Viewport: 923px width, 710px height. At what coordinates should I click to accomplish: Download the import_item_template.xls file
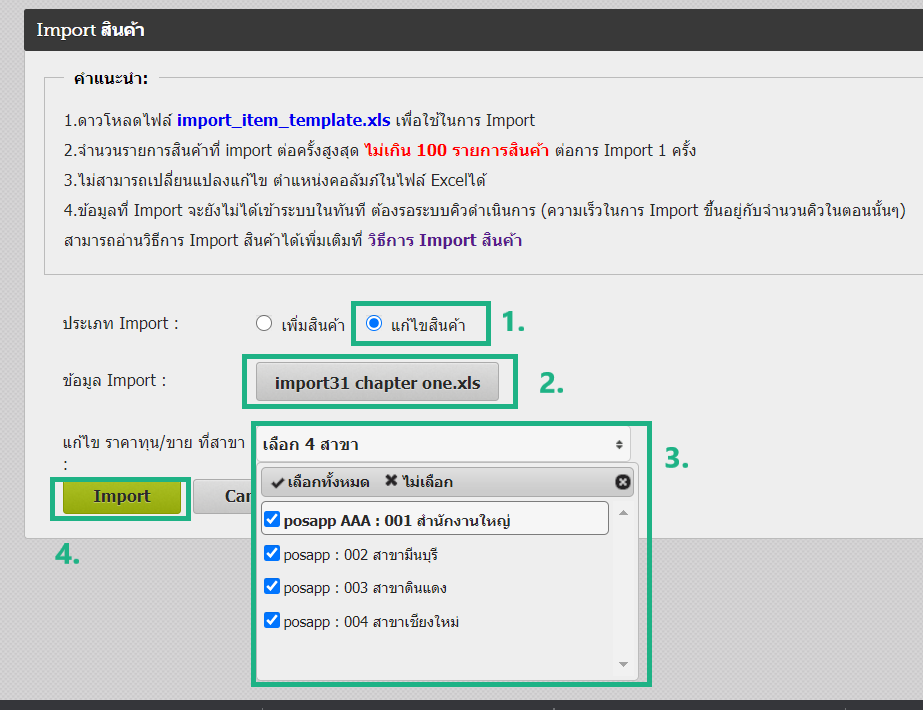pyautogui.click(x=283, y=120)
